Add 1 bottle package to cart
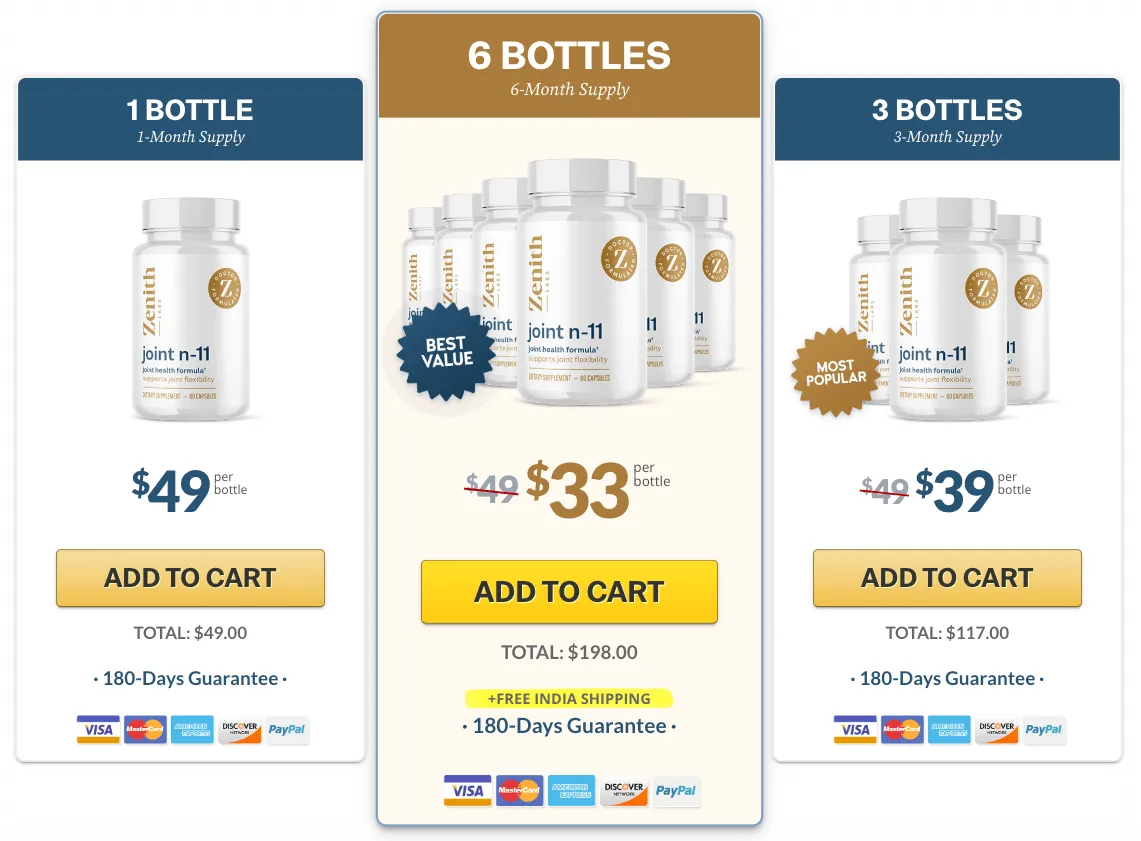The width and height of the screenshot is (1141, 841). pyautogui.click(x=190, y=578)
